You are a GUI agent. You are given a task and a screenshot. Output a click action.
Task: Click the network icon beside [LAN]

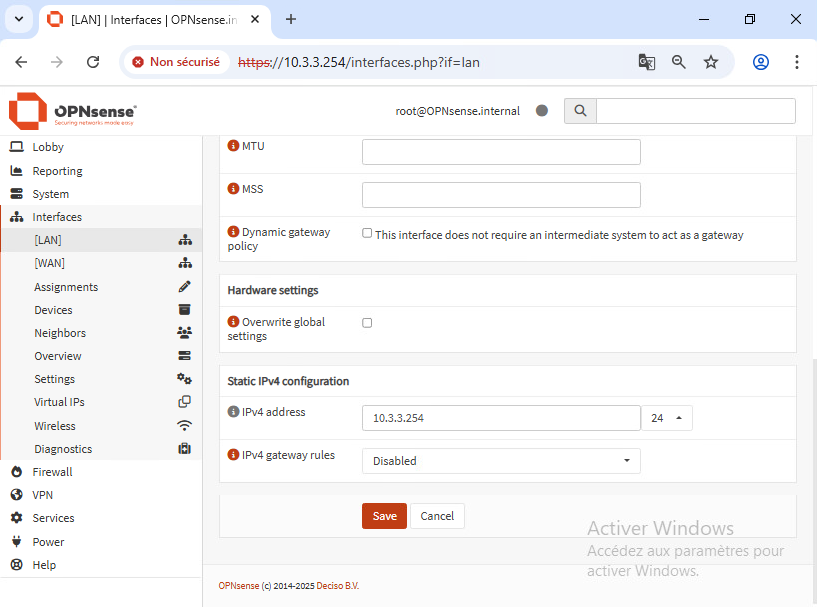click(185, 240)
